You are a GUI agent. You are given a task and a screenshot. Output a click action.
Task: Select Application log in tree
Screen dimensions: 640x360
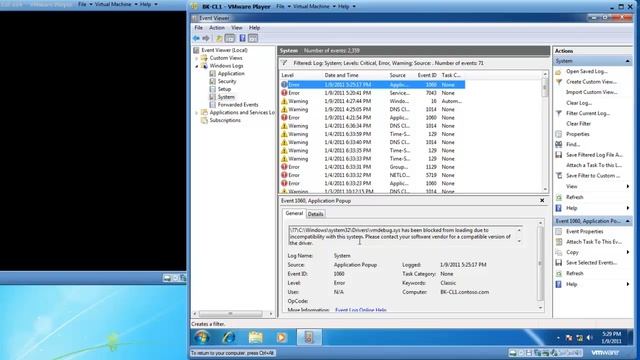pos(231,73)
